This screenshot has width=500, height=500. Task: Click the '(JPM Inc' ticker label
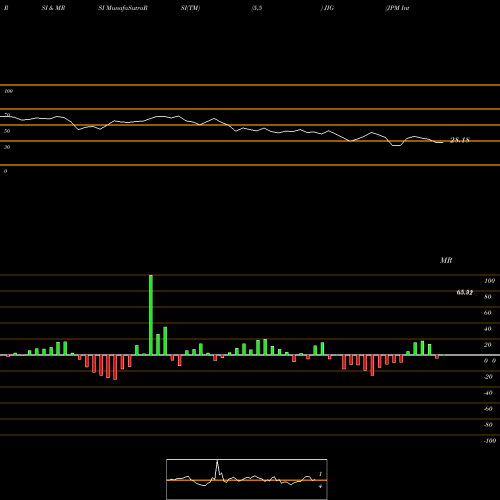(x=397, y=8)
